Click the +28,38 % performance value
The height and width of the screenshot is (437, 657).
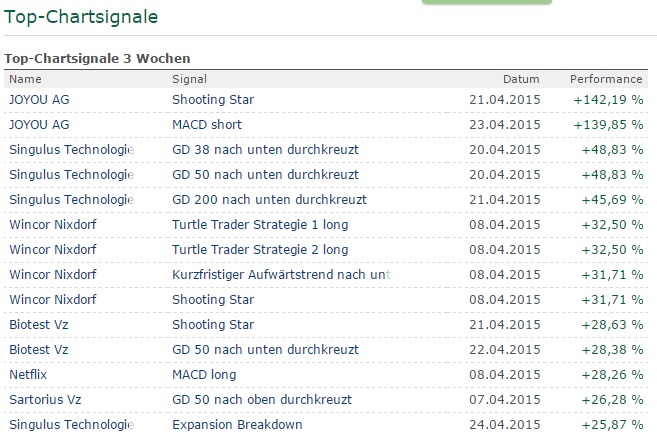point(612,349)
